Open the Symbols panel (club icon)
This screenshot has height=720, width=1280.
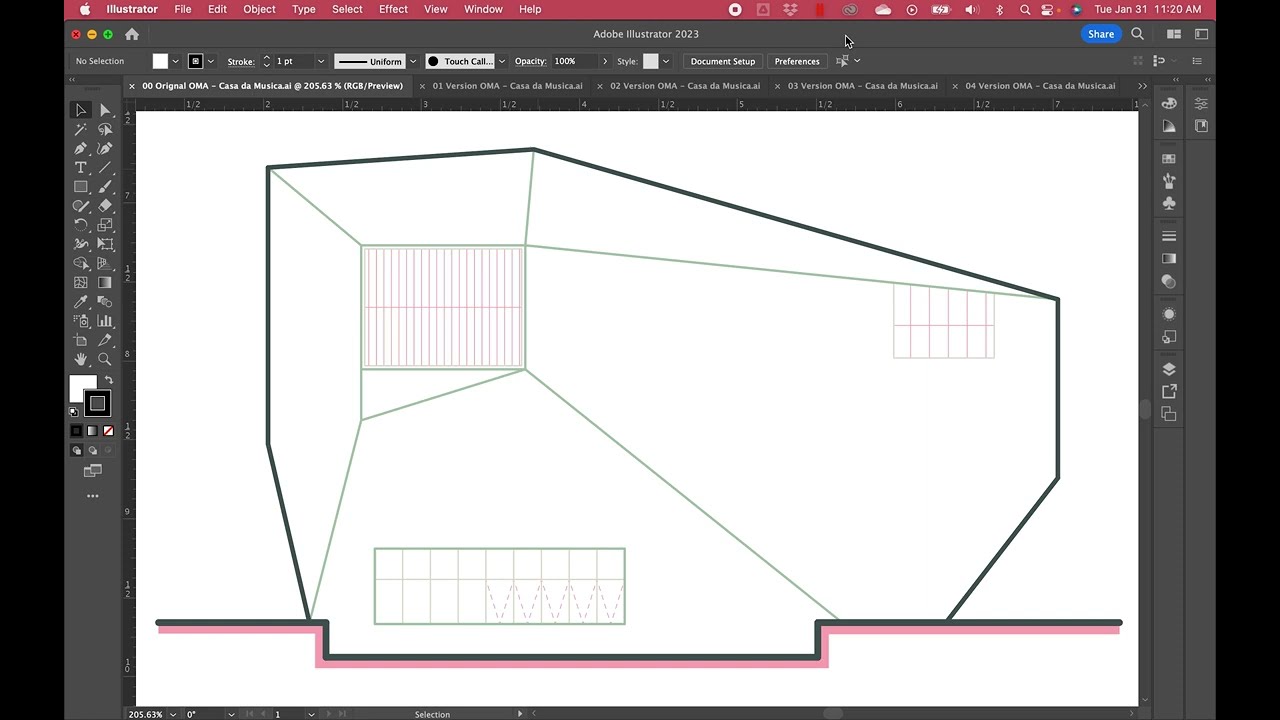click(x=1169, y=203)
